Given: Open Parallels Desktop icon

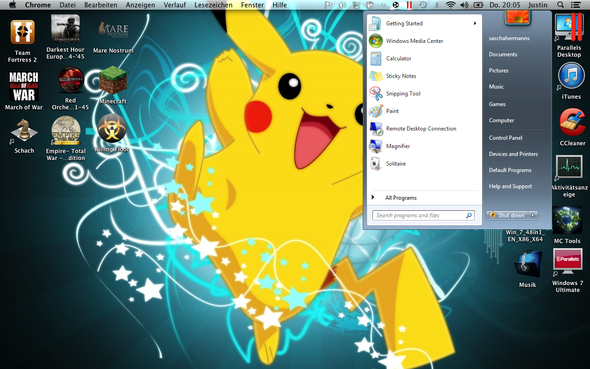Looking at the screenshot, I should pyautogui.click(x=570, y=27).
